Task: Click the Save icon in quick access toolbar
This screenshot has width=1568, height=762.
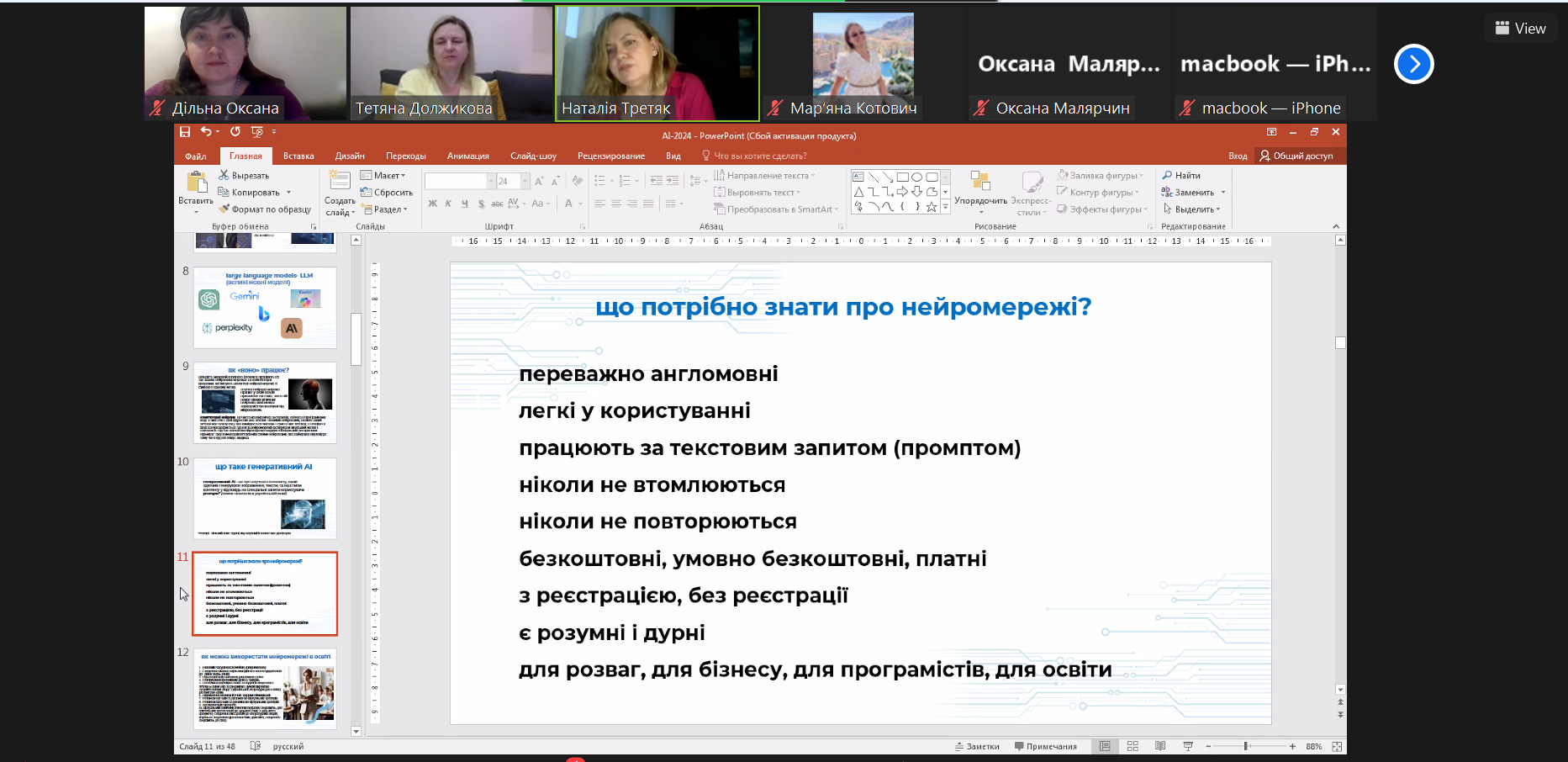Action: (x=185, y=132)
